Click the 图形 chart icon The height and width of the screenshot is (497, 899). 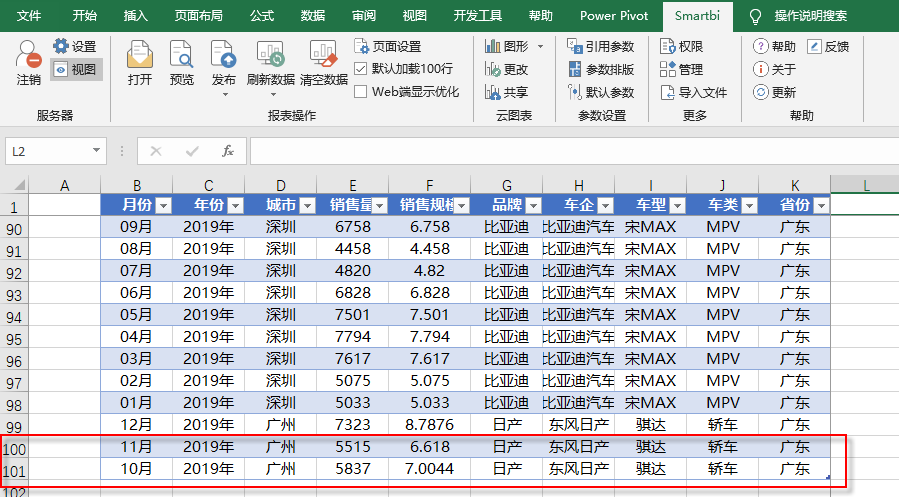pos(493,46)
